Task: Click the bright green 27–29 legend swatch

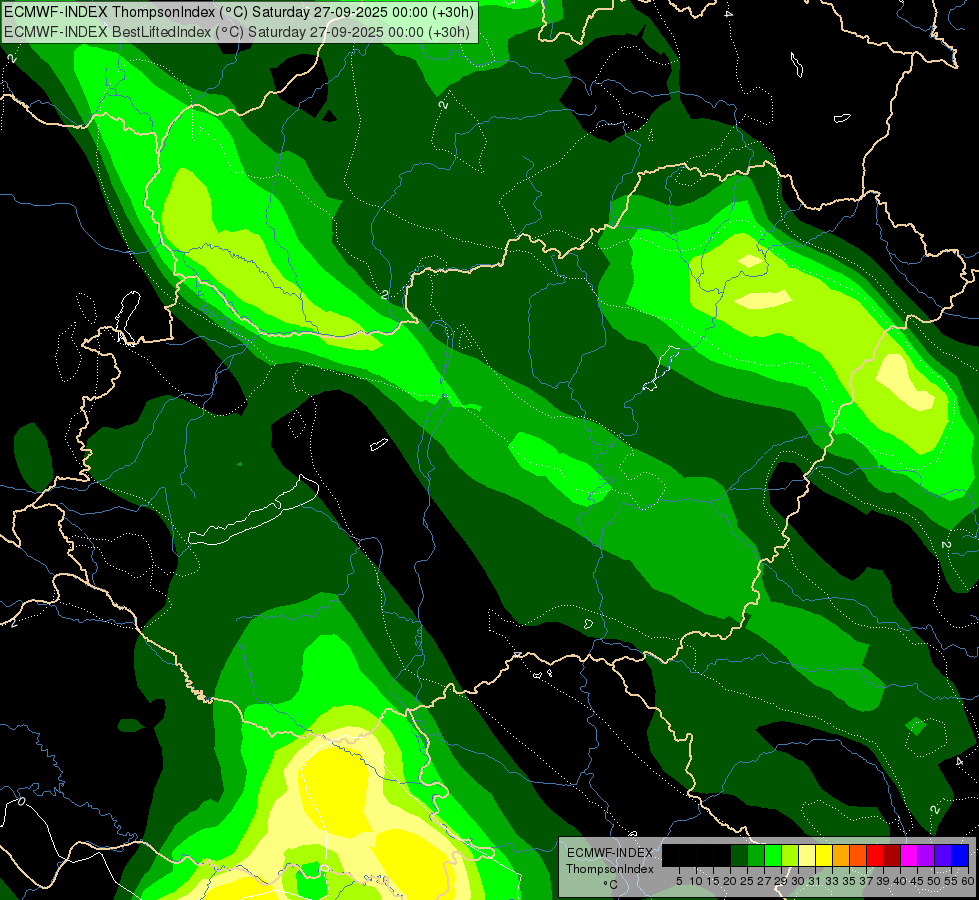Action: [x=773, y=855]
